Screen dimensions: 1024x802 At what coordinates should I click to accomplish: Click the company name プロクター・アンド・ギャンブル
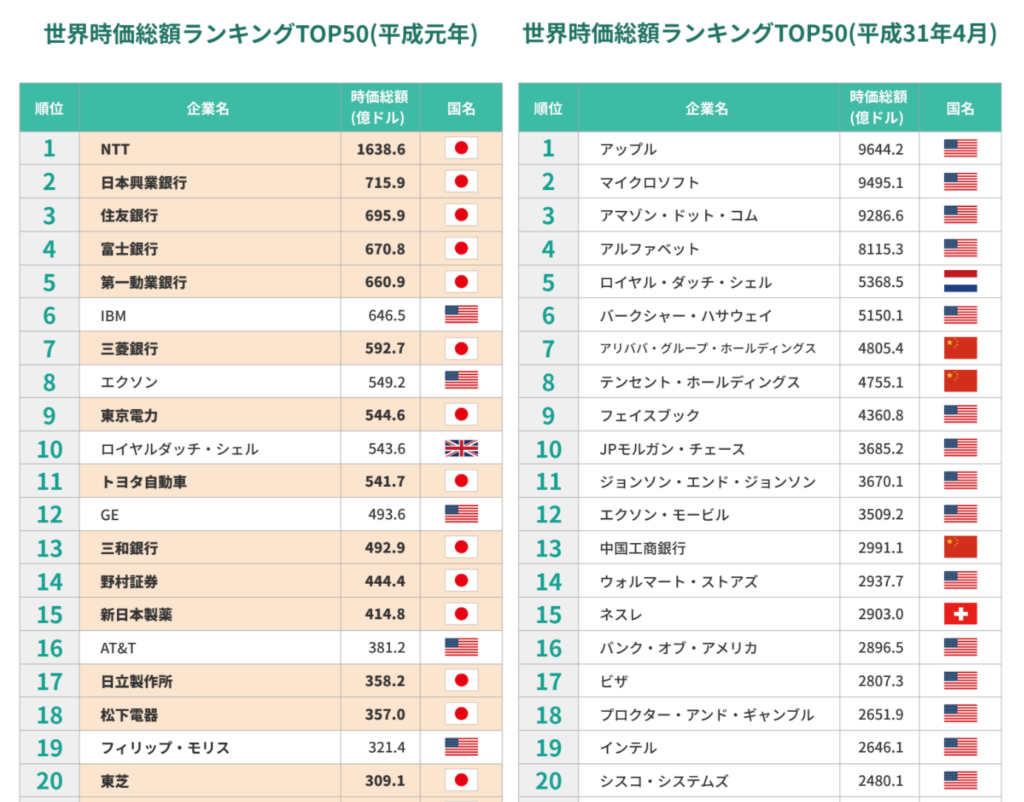coord(707,715)
